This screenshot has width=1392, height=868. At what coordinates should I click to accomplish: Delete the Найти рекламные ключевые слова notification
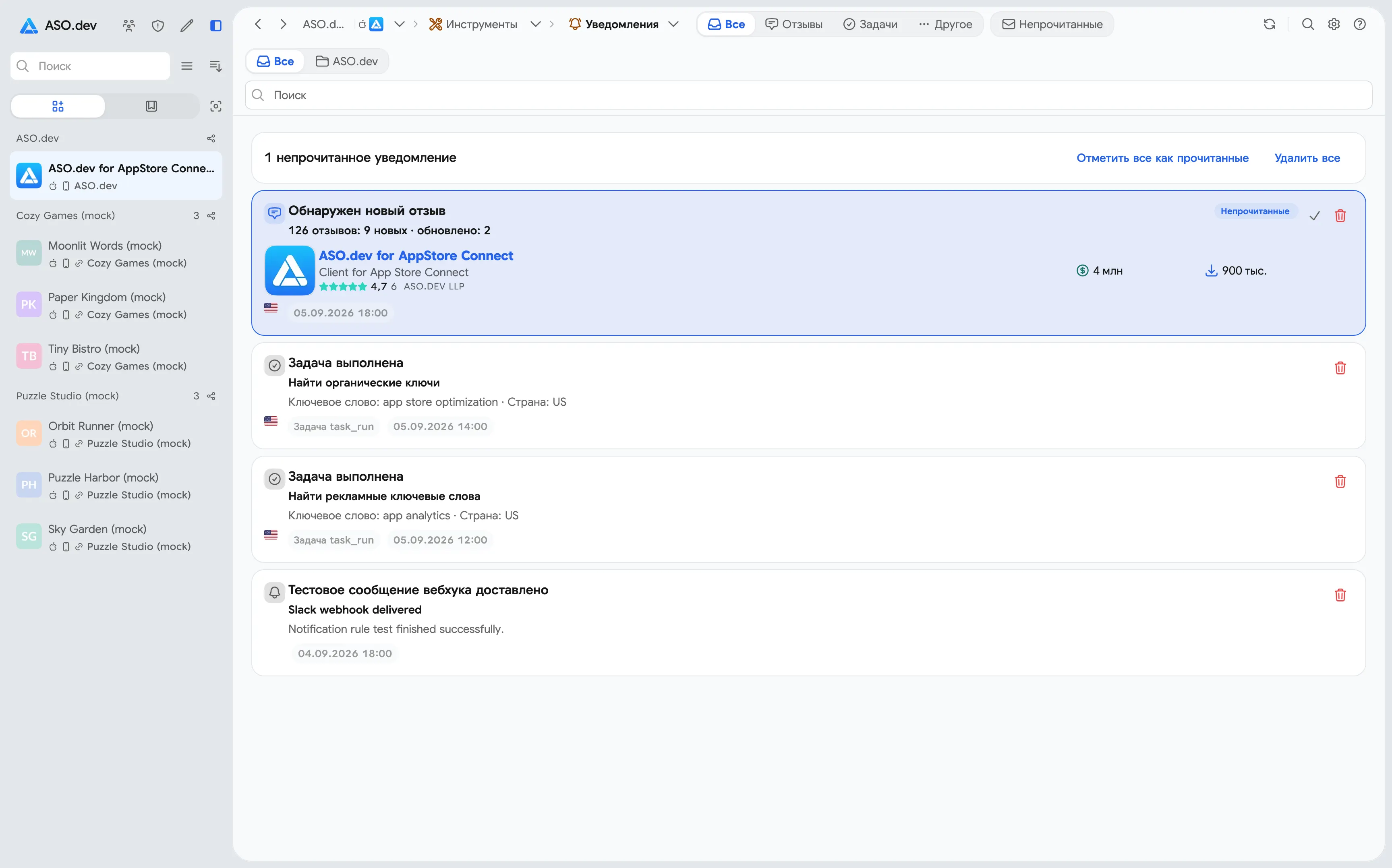tap(1340, 482)
